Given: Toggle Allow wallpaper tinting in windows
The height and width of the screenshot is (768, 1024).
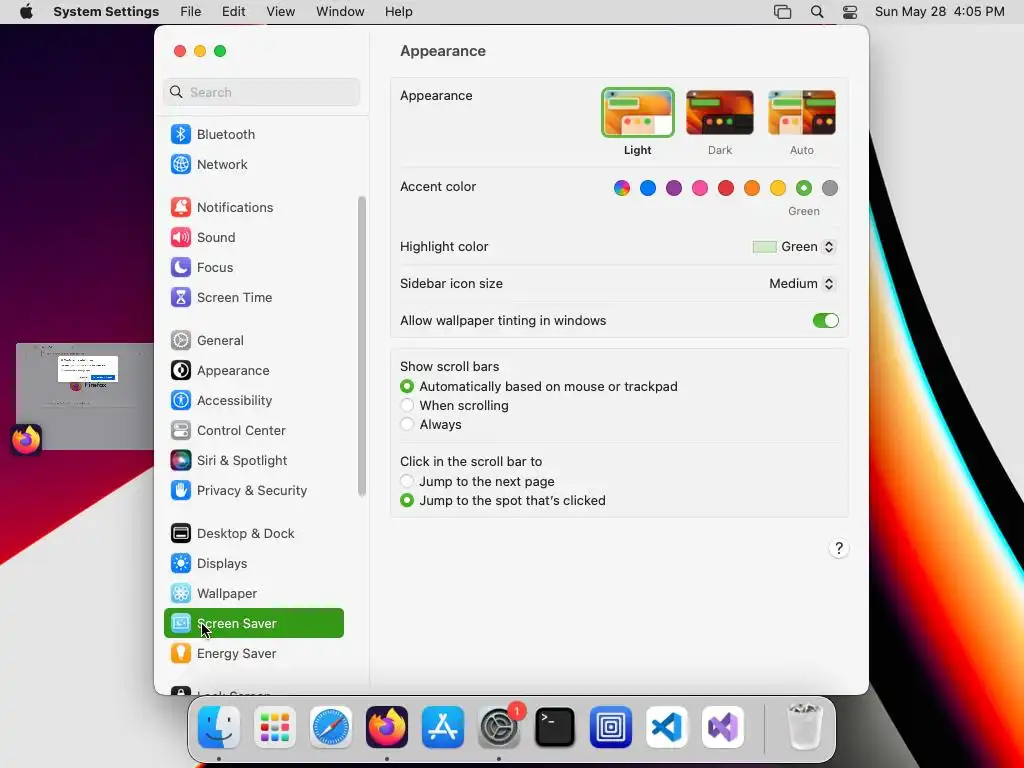Looking at the screenshot, I should (825, 321).
